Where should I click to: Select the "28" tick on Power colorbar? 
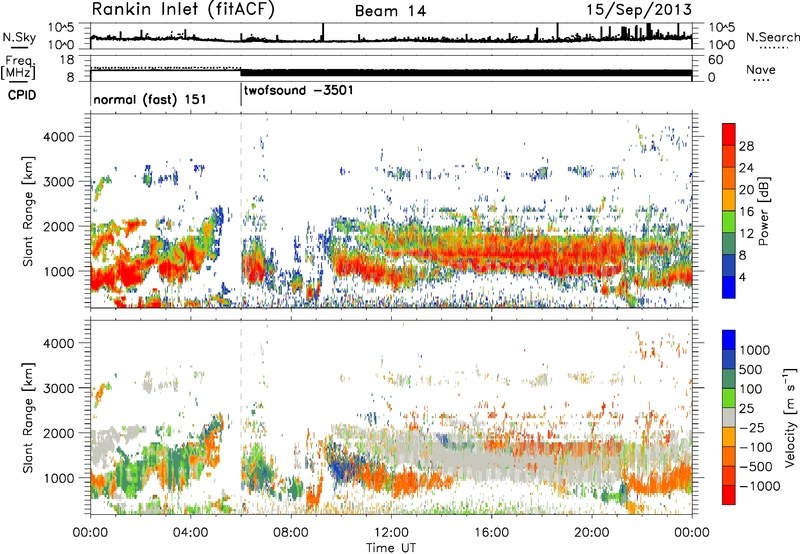[x=746, y=146]
